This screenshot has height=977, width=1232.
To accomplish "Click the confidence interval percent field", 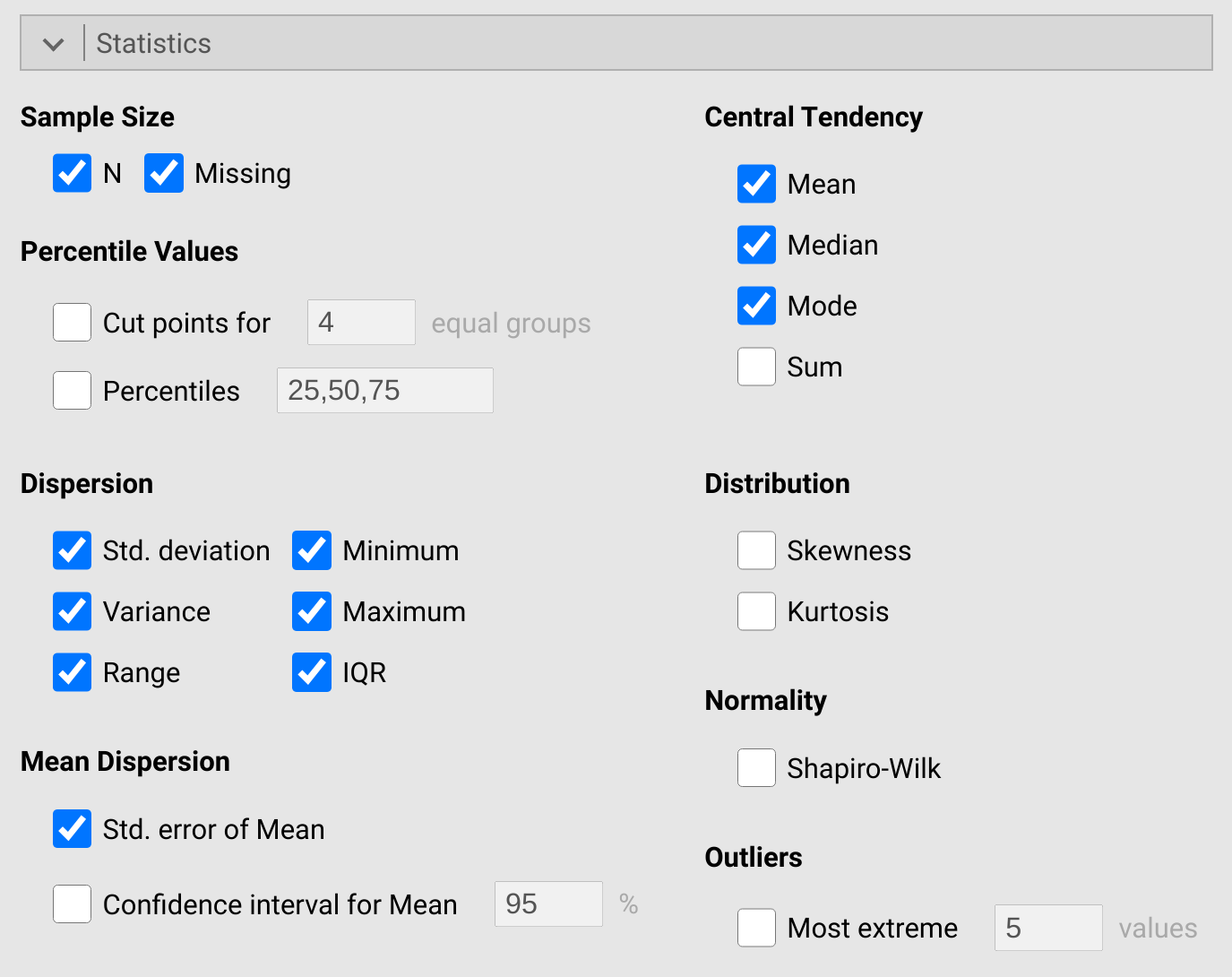I will 547,904.
